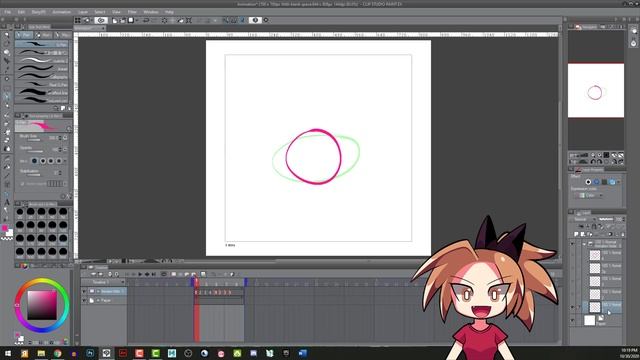
Task: Click the delete sub tool trash icon
Action: click(69, 108)
